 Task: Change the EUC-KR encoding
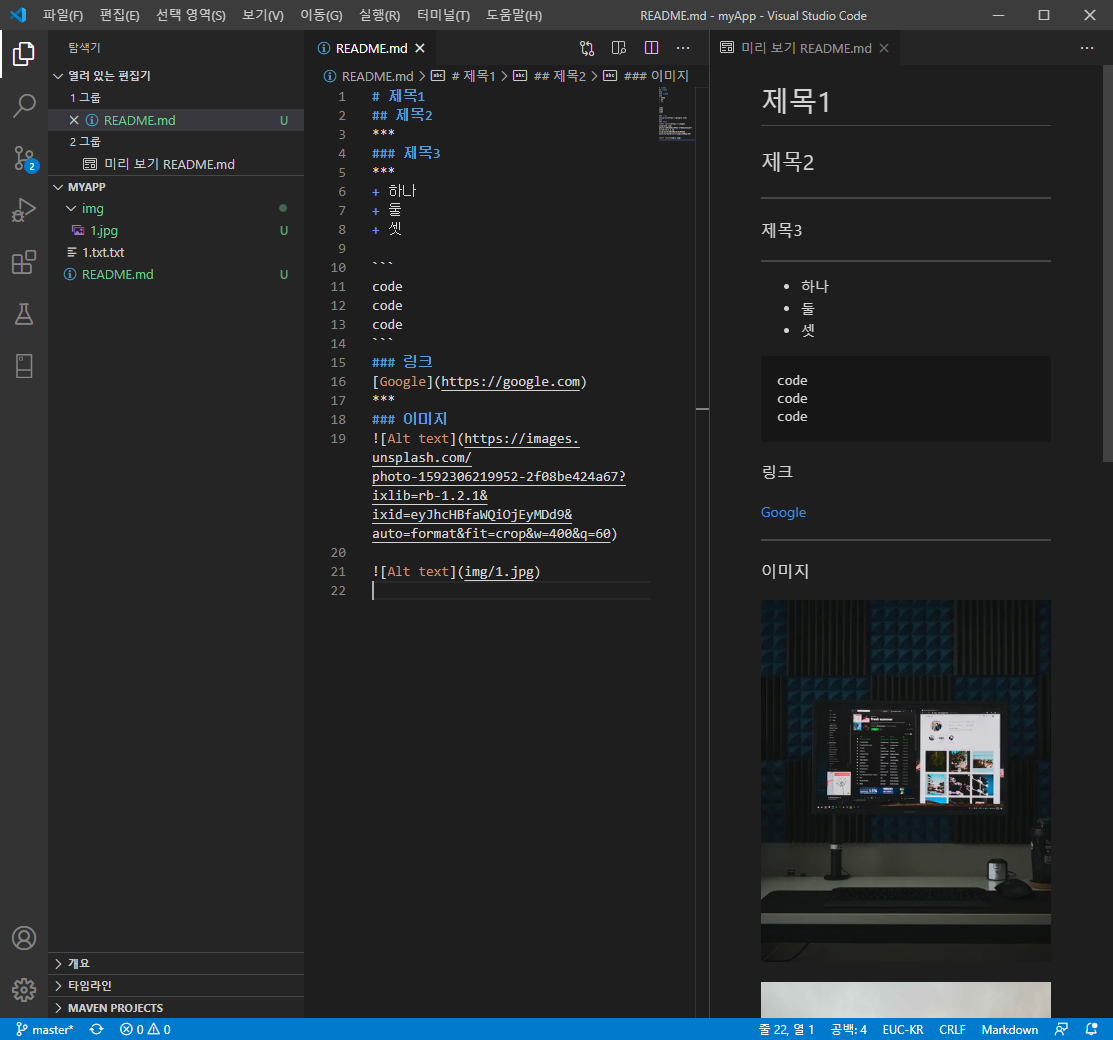coord(903,1029)
